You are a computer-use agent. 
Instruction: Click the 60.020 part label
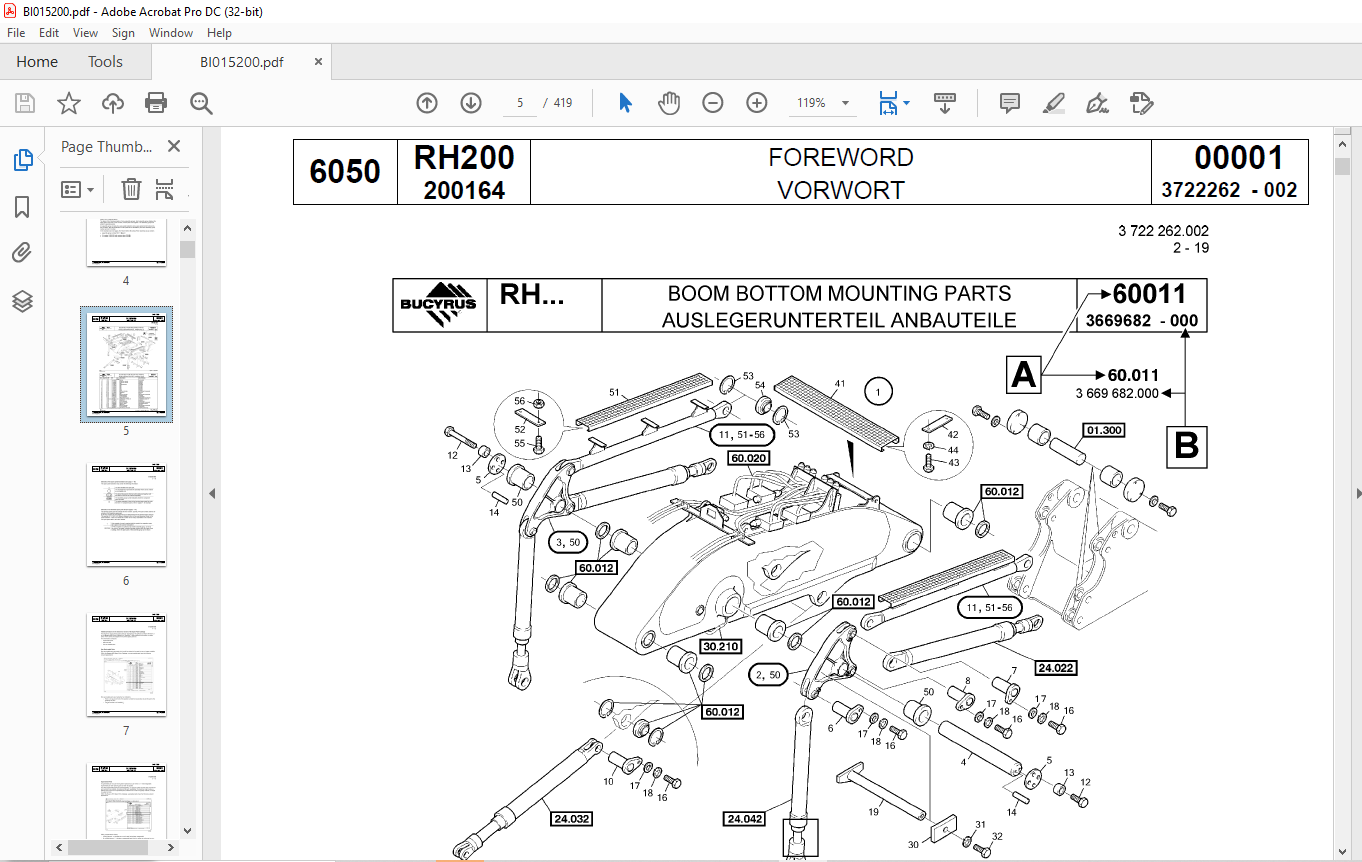pos(748,459)
